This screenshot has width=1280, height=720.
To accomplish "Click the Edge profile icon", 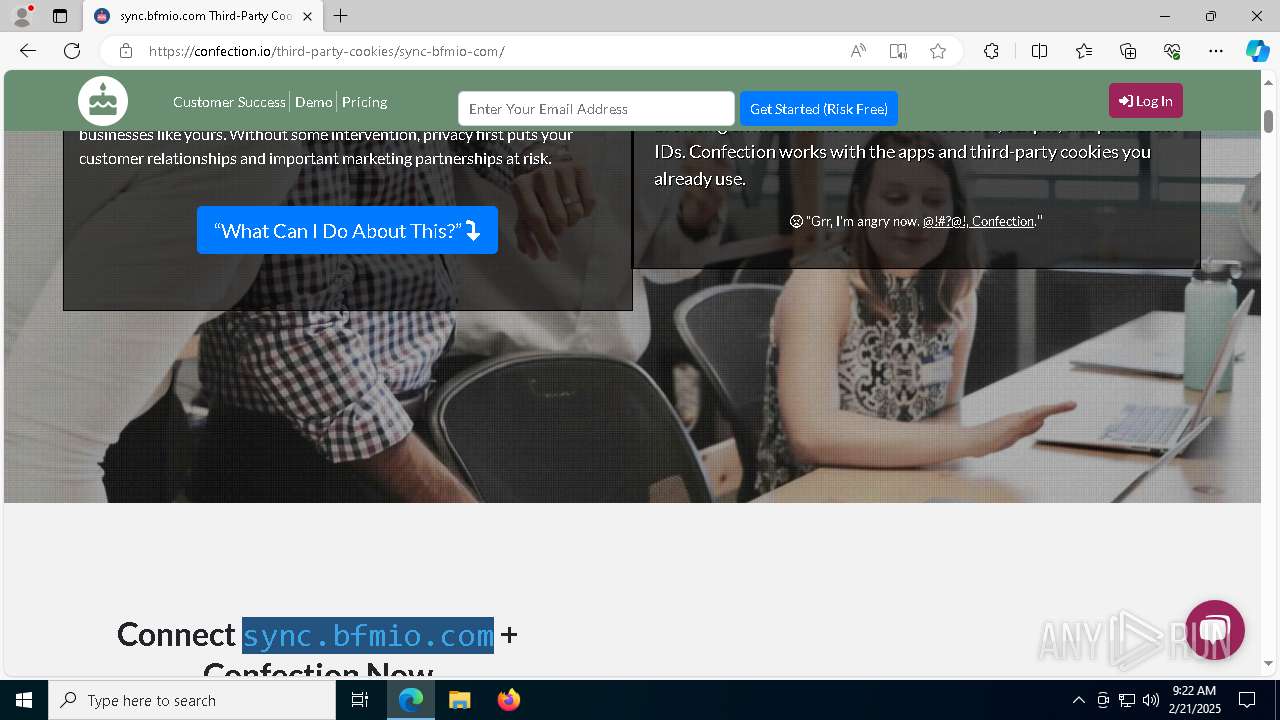I will click(x=22, y=16).
